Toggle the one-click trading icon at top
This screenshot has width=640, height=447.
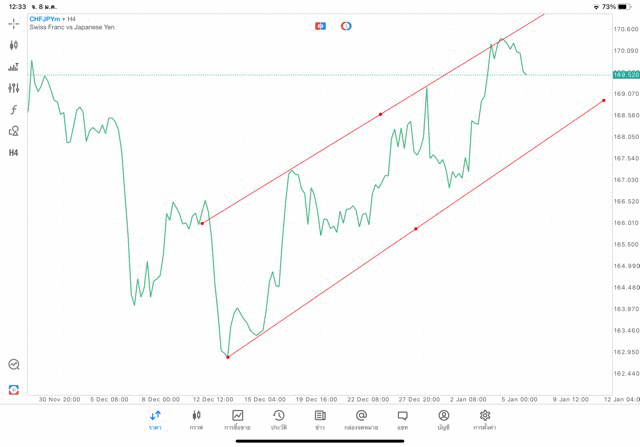point(320,25)
